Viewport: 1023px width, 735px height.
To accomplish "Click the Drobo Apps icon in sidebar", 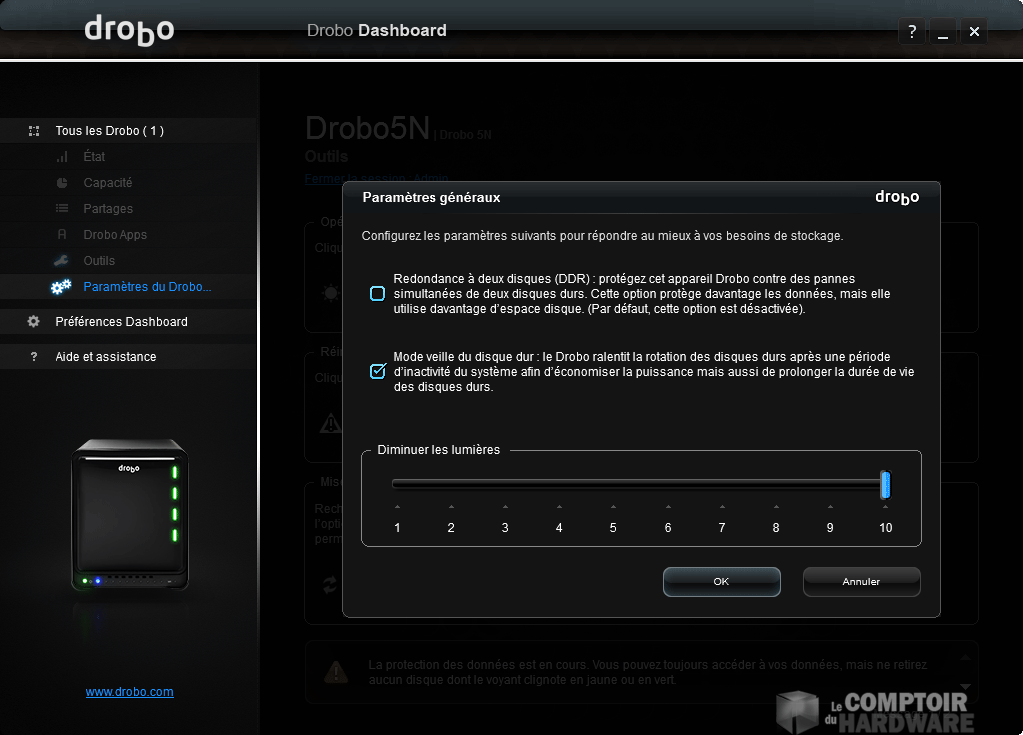I will pos(62,235).
